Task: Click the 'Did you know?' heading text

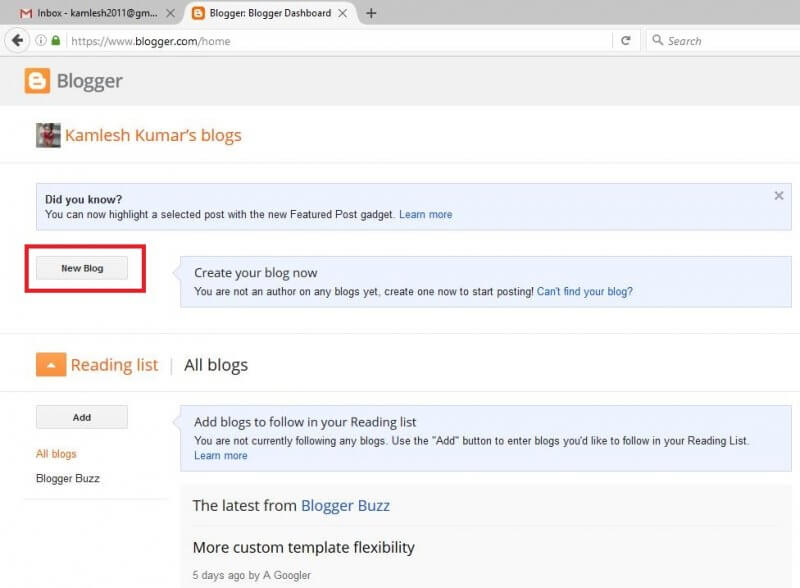Action: [83, 199]
